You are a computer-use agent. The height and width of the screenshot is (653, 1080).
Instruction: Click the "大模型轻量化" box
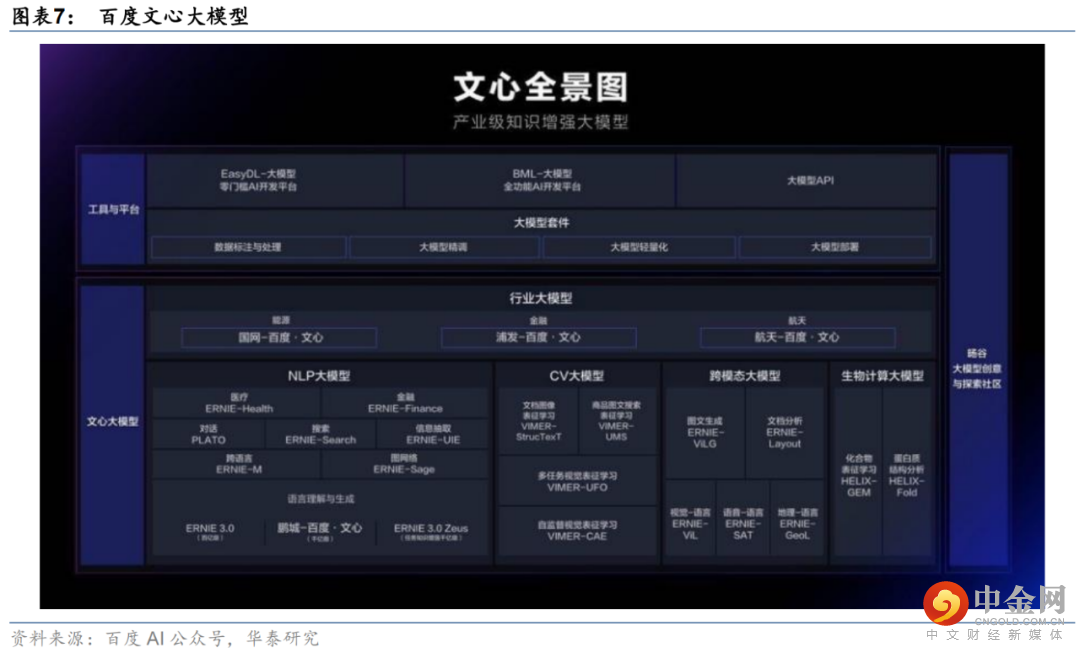point(638,247)
